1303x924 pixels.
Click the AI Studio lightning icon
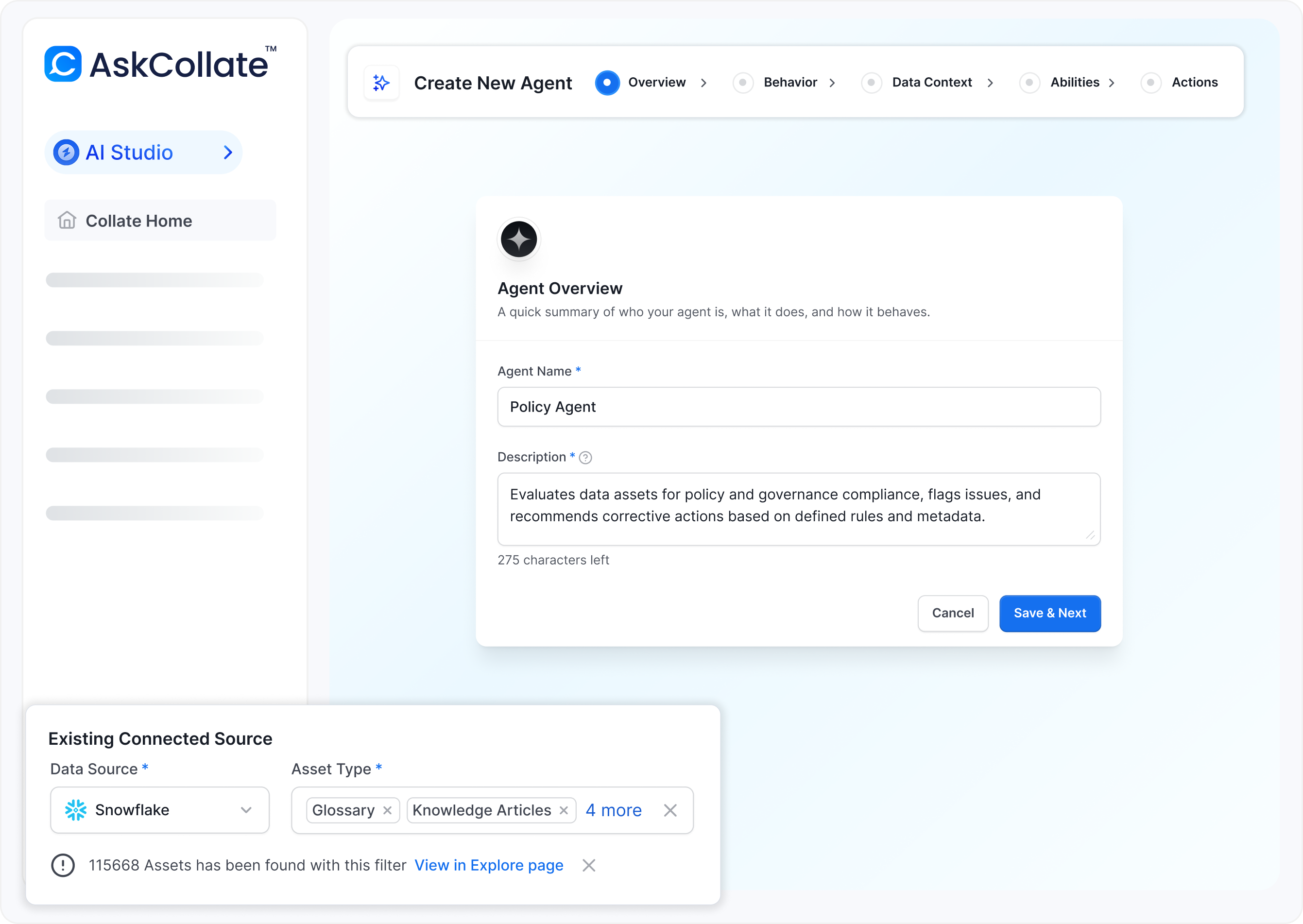click(x=66, y=153)
